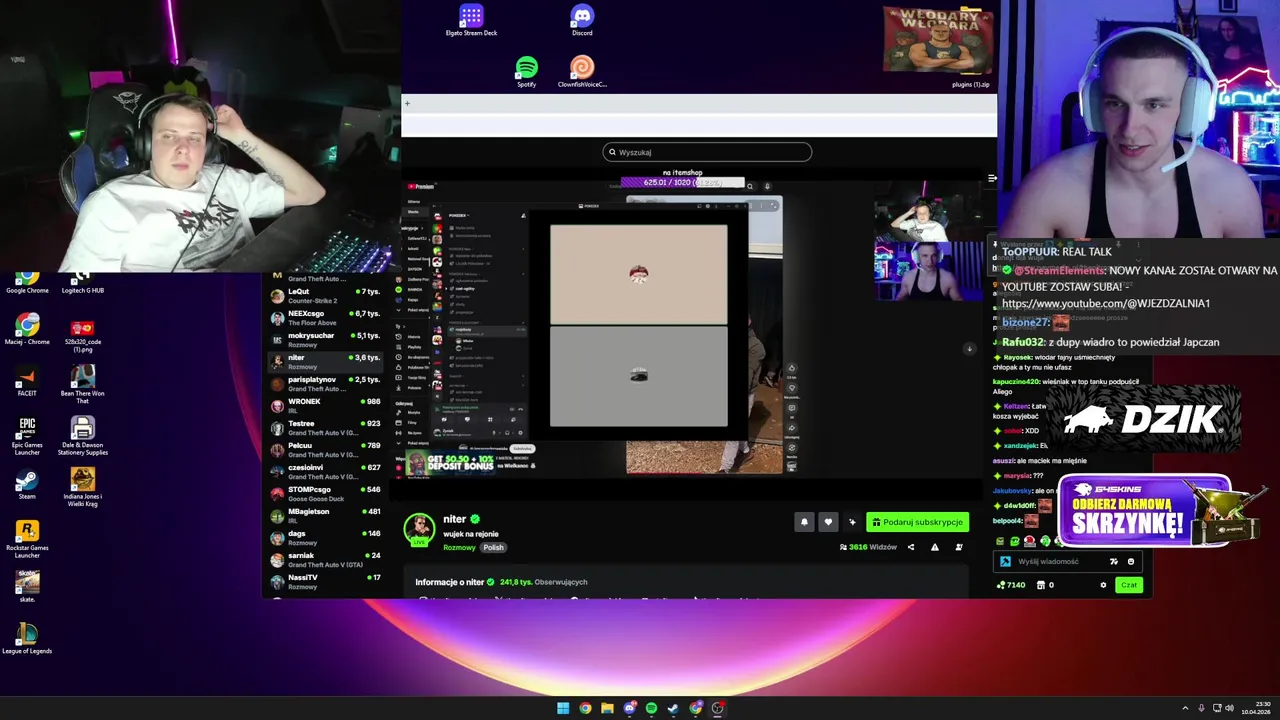
Task: Open Dale & Dawson Stationery Supplies shortcut
Action: [83, 436]
